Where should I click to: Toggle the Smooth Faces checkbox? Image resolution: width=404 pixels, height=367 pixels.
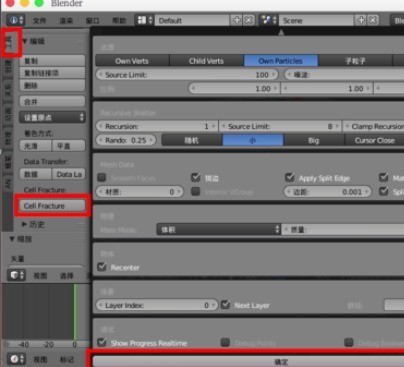pyautogui.click(x=102, y=178)
